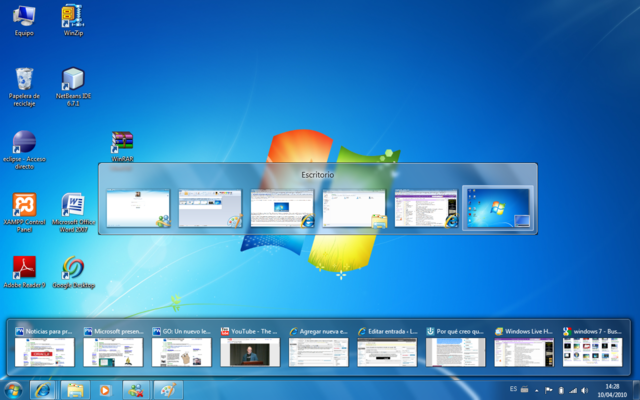The image size is (640, 400).
Task: Open the Windows Start orb
Action: coord(13,390)
